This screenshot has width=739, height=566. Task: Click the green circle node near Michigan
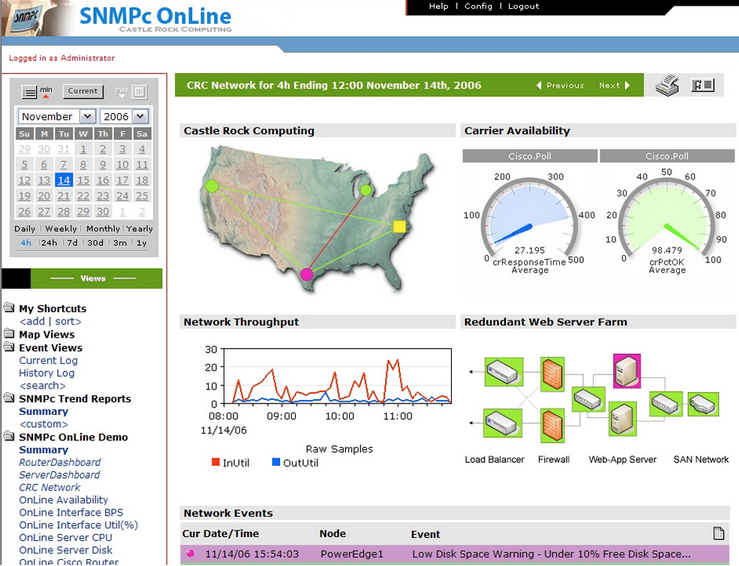click(x=366, y=190)
